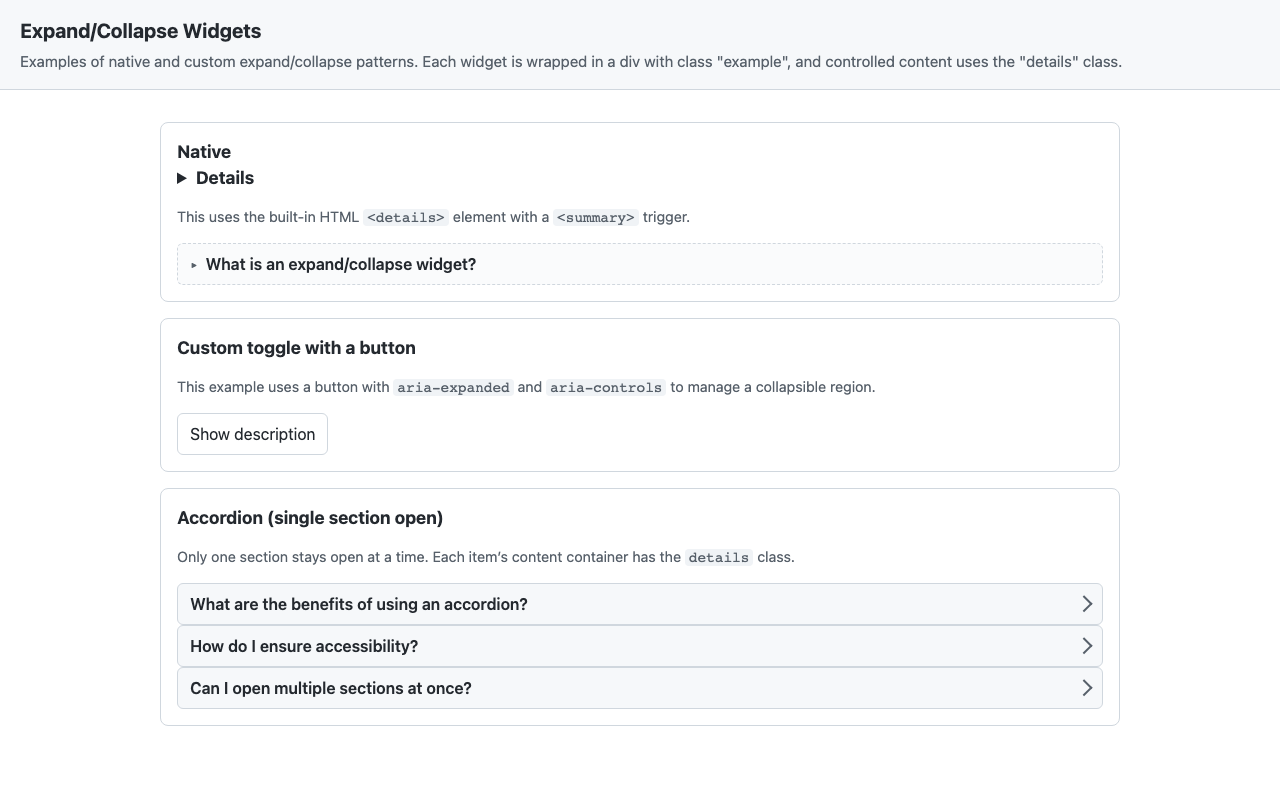Click the Show description button

[x=252, y=434]
